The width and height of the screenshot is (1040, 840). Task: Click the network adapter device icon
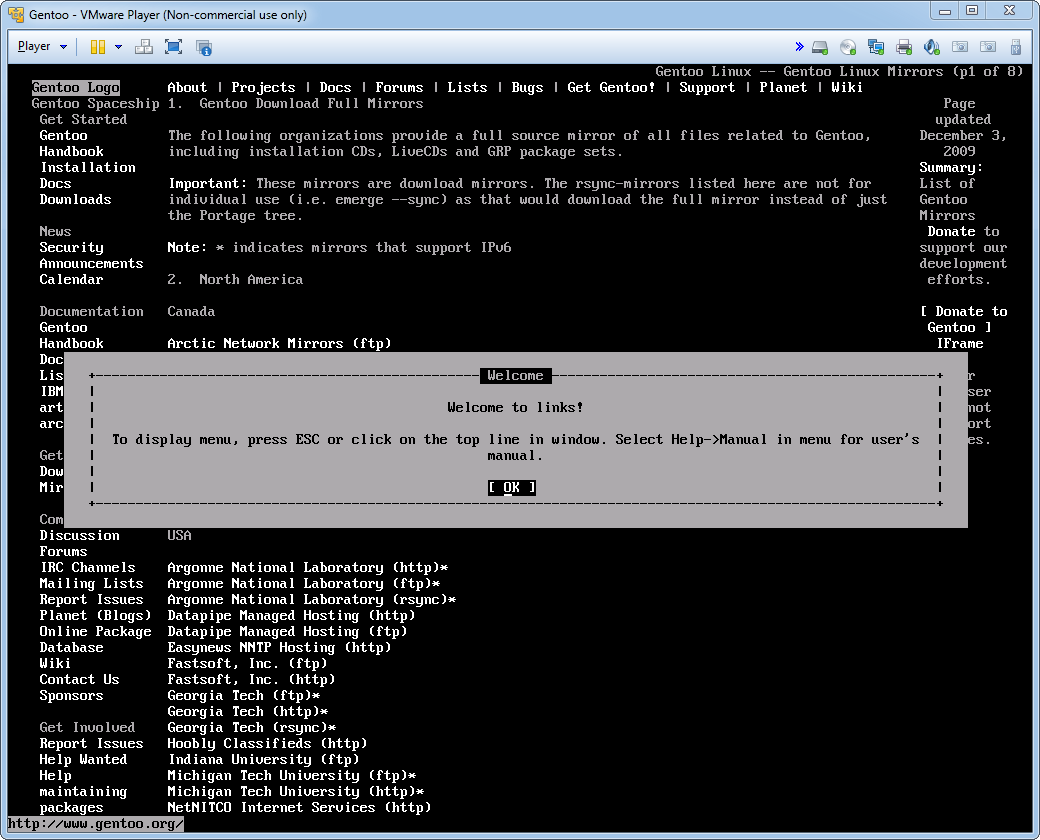click(876, 47)
